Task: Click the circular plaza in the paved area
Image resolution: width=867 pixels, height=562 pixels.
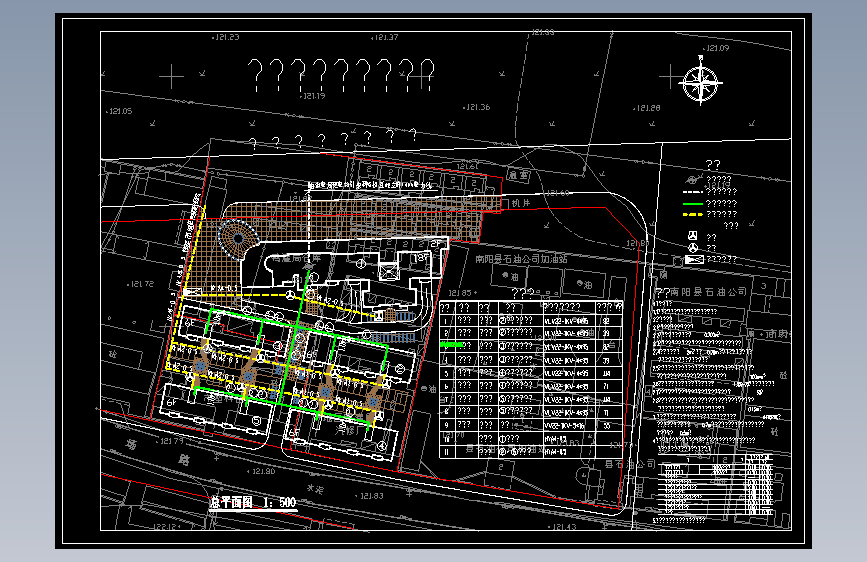Action: pyautogui.click(x=238, y=239)
